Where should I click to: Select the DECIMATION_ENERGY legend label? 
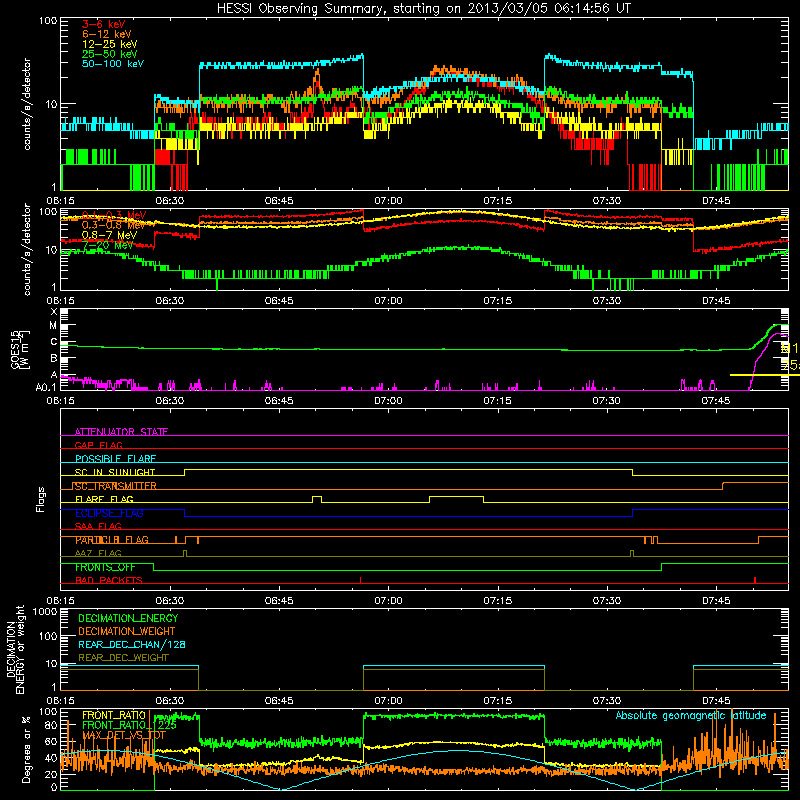pos(128,618)
